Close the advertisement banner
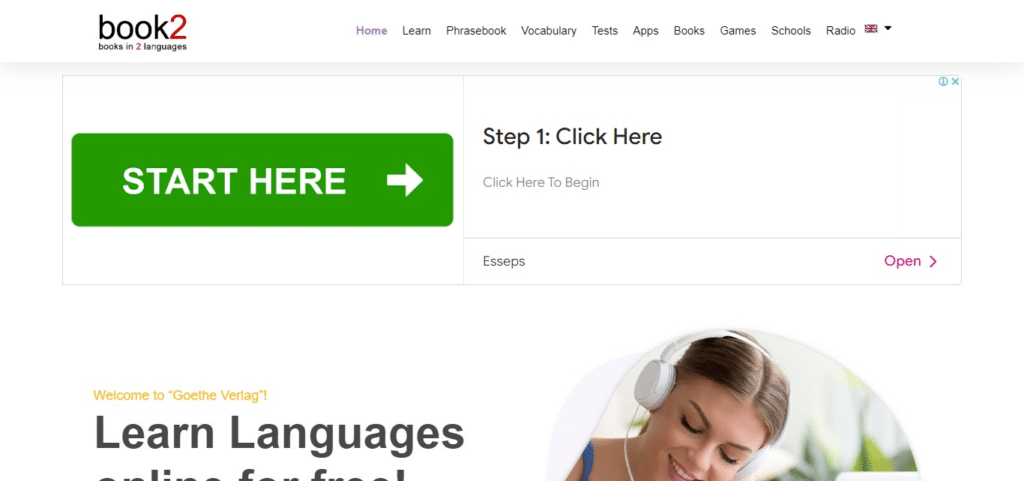 955,82
